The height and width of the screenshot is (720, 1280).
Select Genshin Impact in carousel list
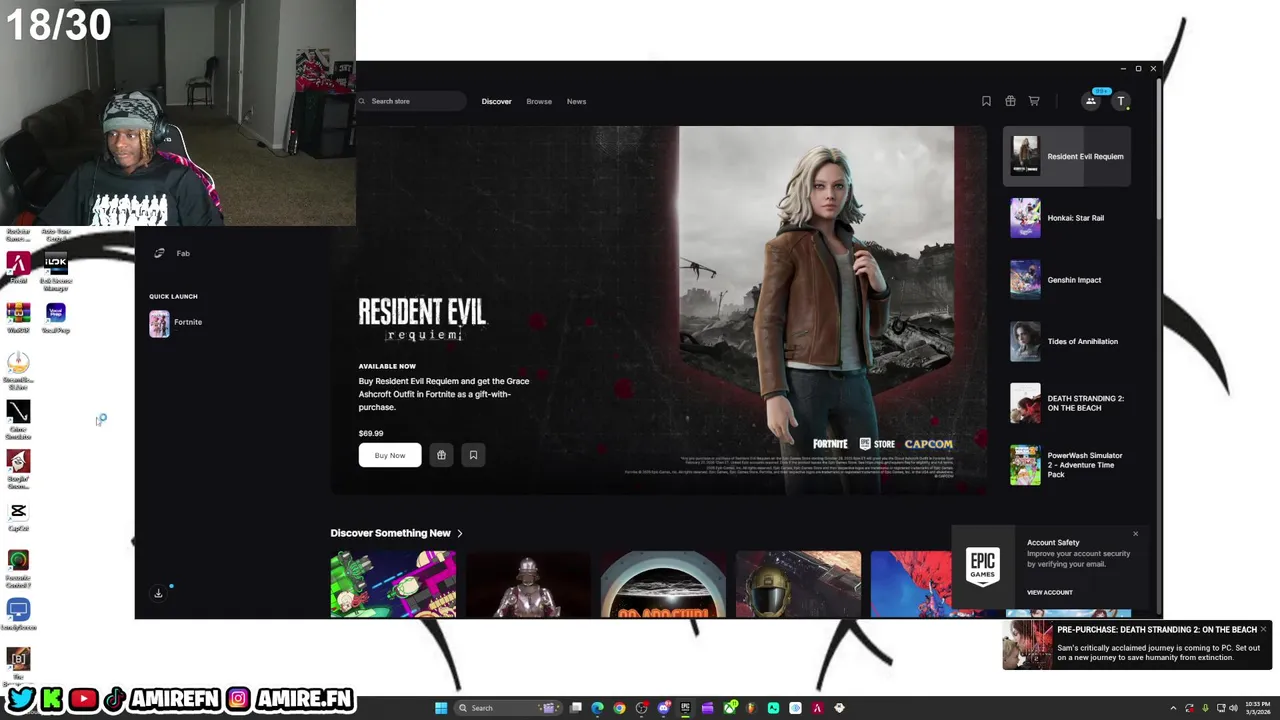pos(1067,280)
